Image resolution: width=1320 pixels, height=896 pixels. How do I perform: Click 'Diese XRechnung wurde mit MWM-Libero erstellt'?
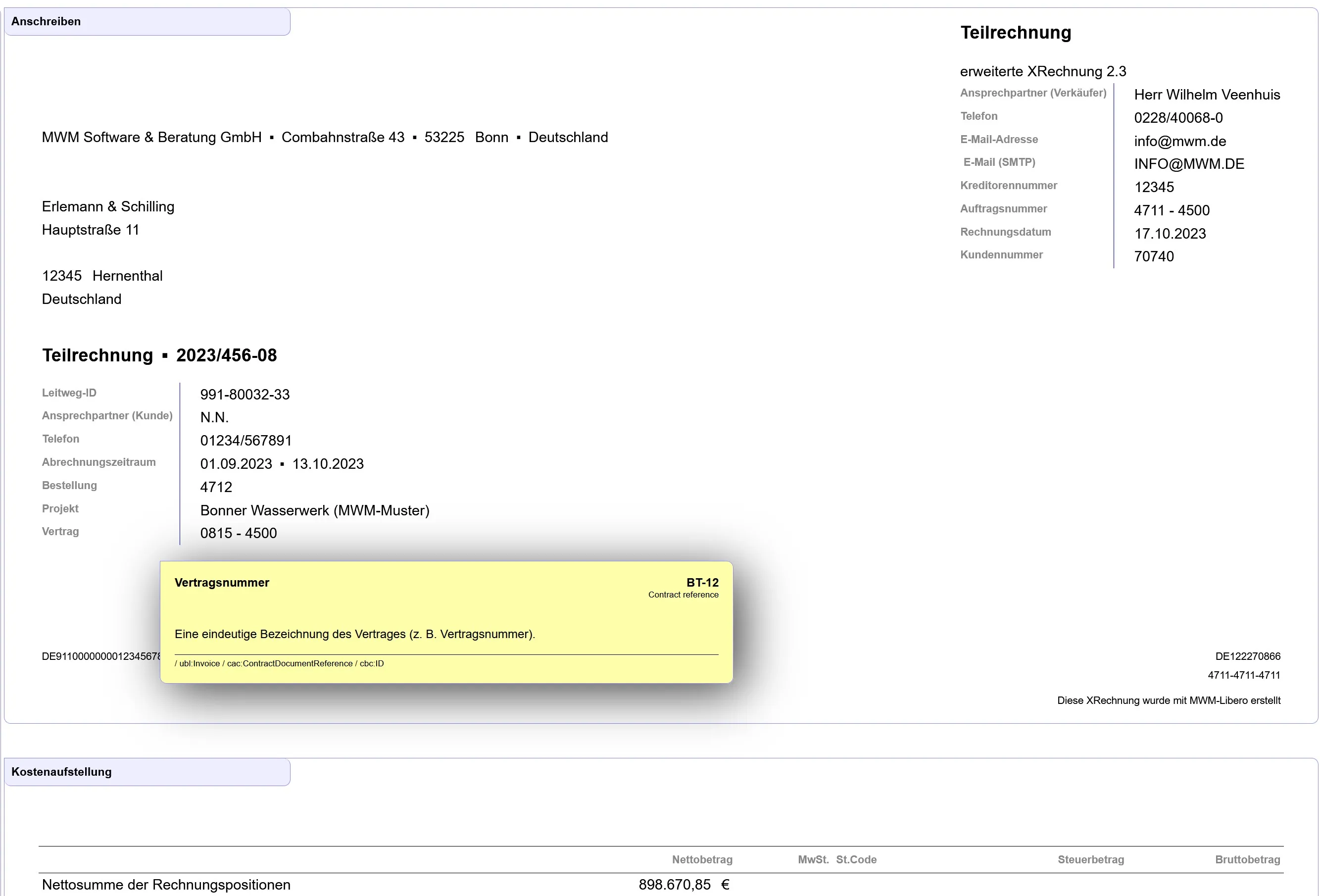pyautogui.click(x=1169, y=700)
